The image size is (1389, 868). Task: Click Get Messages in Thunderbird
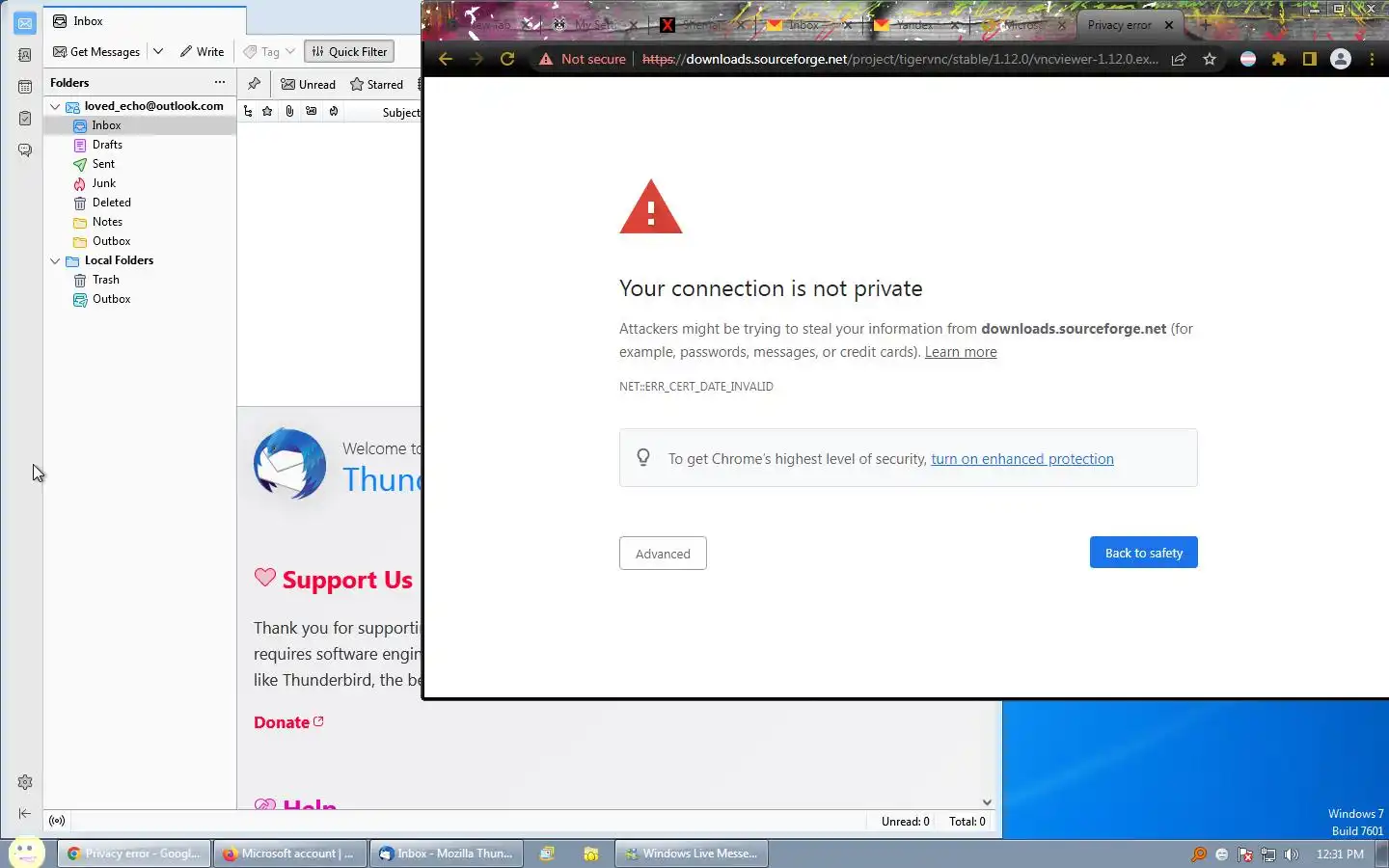click(x=96, y=52)
